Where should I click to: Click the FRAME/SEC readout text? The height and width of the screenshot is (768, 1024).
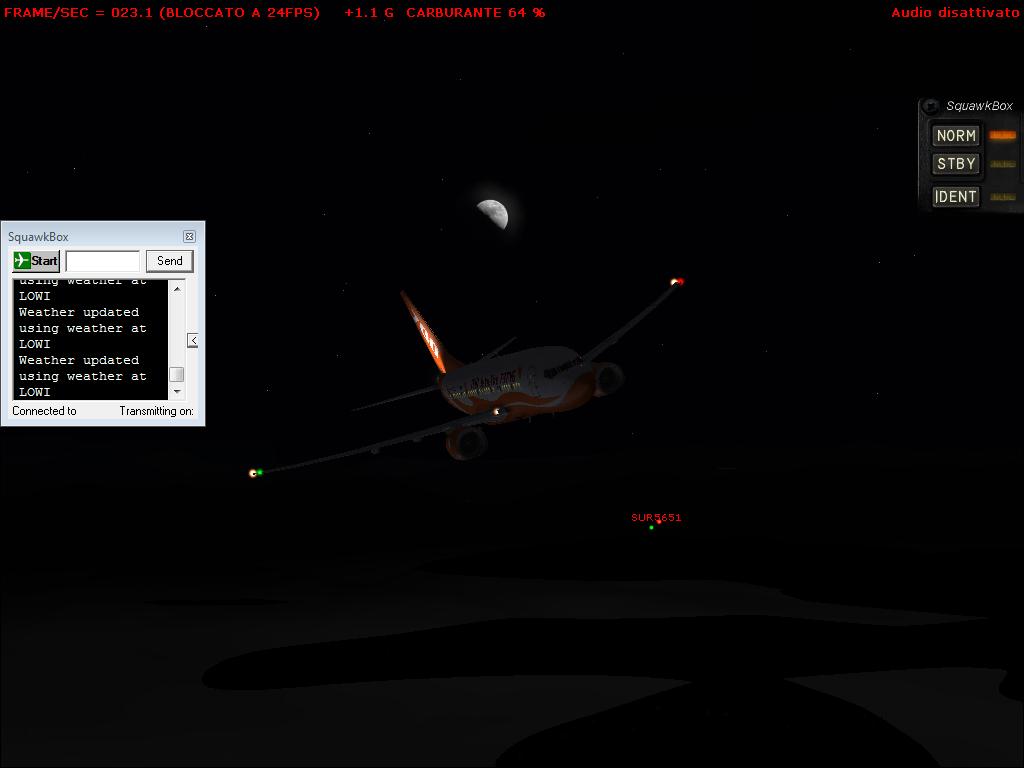pyautogui.click(x=162, y=12)
